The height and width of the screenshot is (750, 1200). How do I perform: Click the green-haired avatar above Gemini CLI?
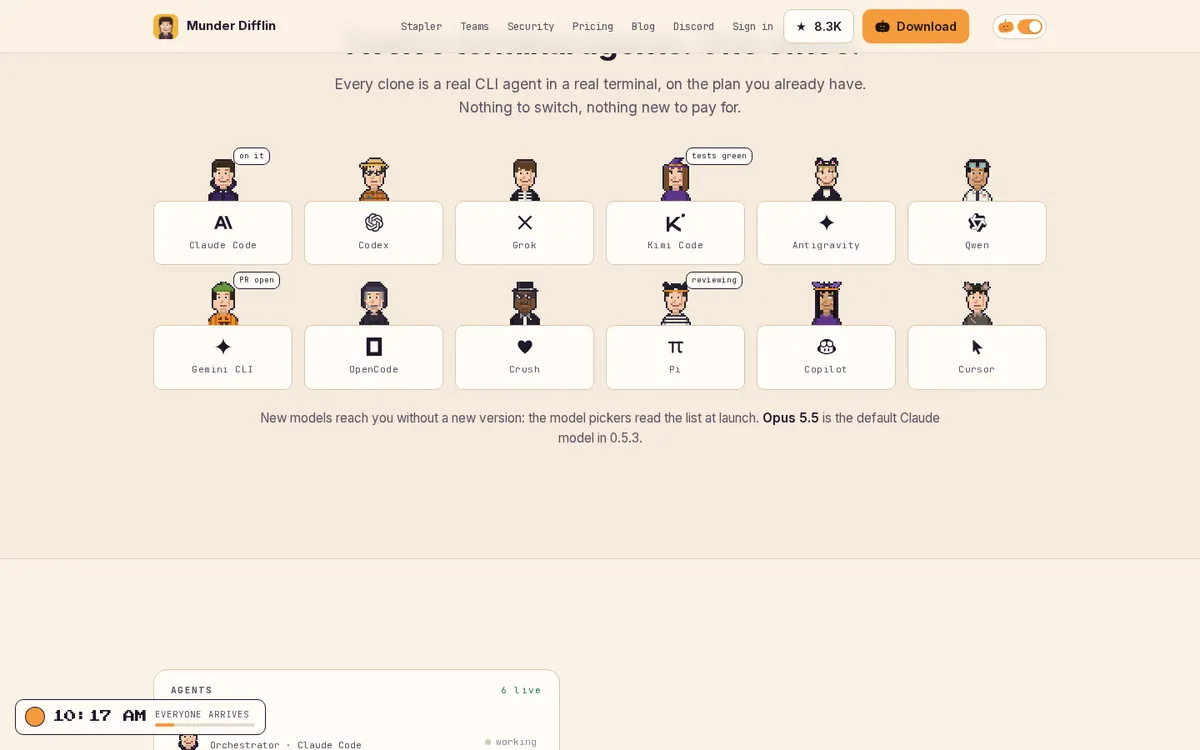223,303
